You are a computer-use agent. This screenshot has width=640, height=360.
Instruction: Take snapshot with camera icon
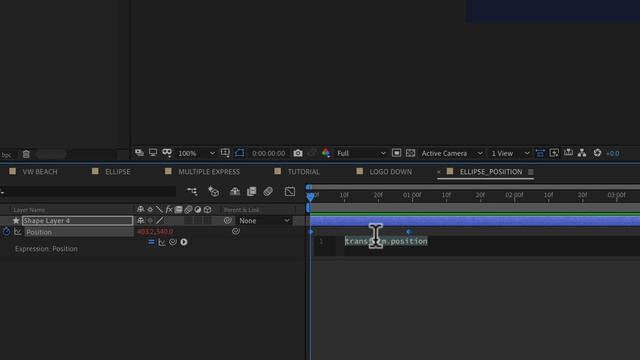pyautogui.click(x=298, y=153)
